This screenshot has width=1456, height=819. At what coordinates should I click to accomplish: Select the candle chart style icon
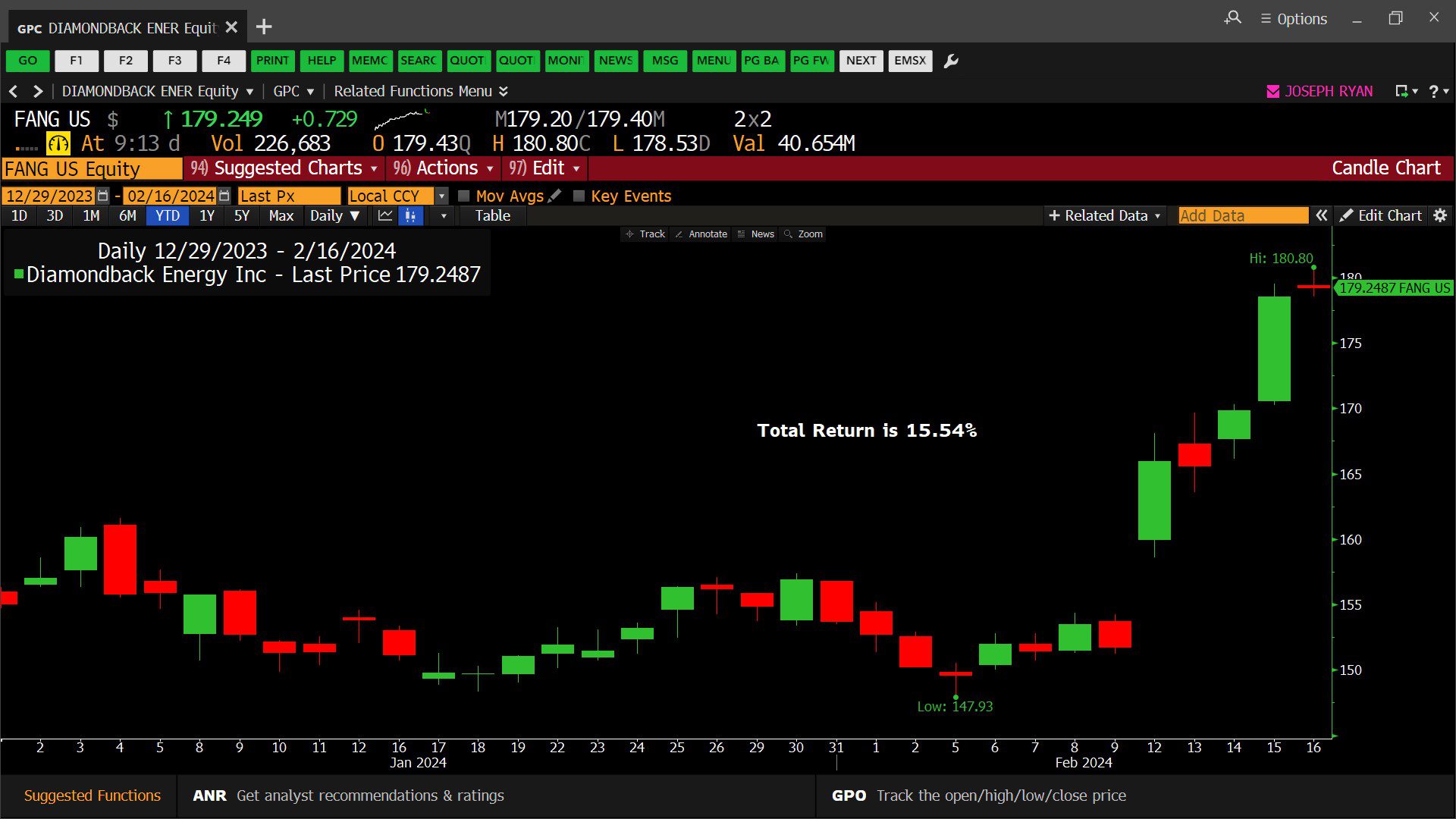click(410, 215)
